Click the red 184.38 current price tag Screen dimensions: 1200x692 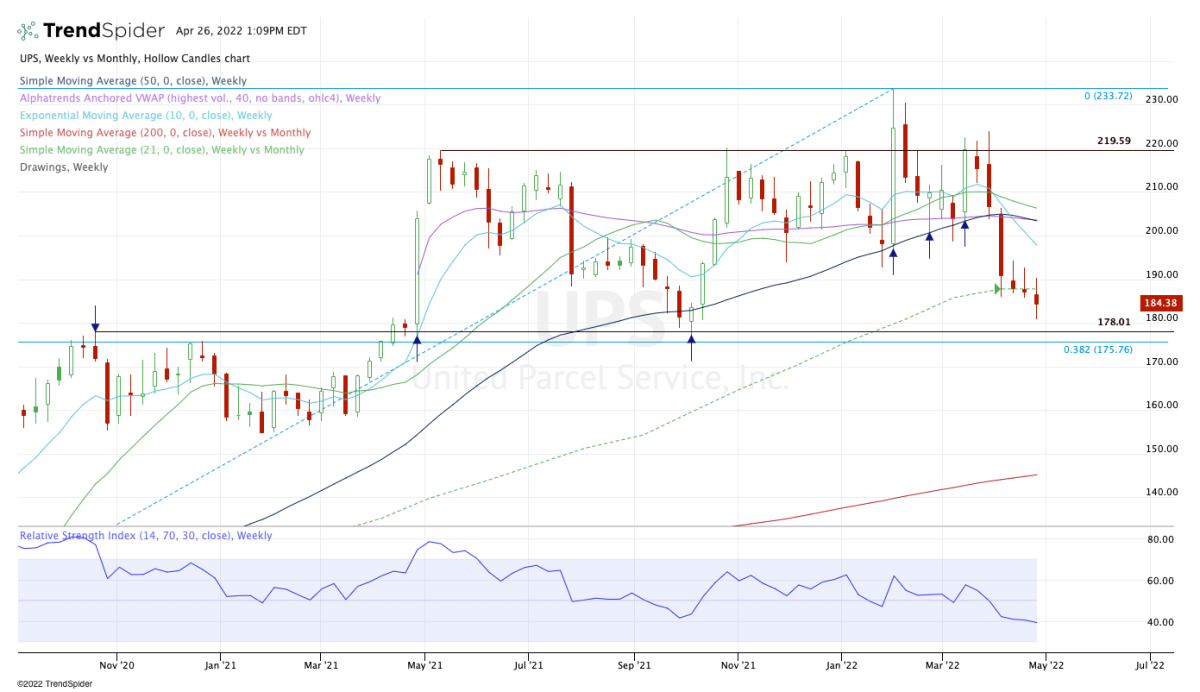click(x=1160, y=303)
